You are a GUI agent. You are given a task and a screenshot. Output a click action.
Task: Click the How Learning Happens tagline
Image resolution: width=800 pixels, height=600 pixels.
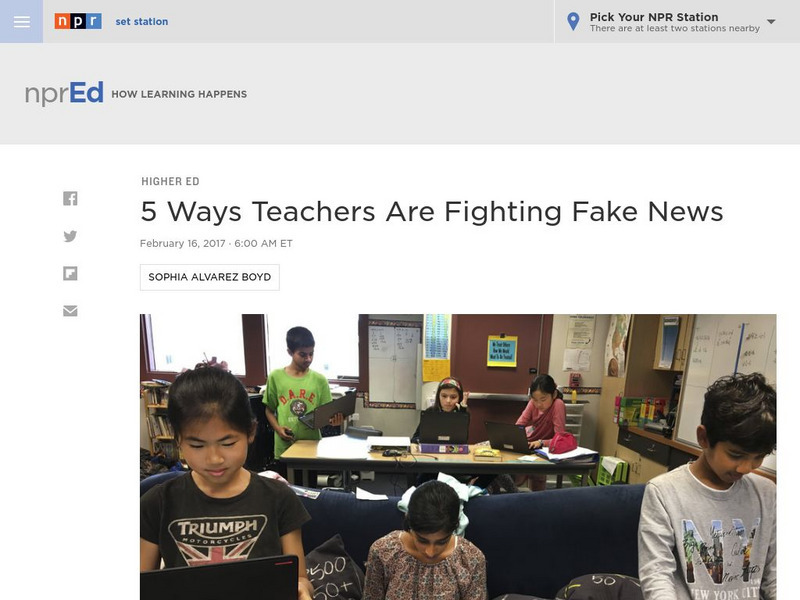tap(179, 94)
